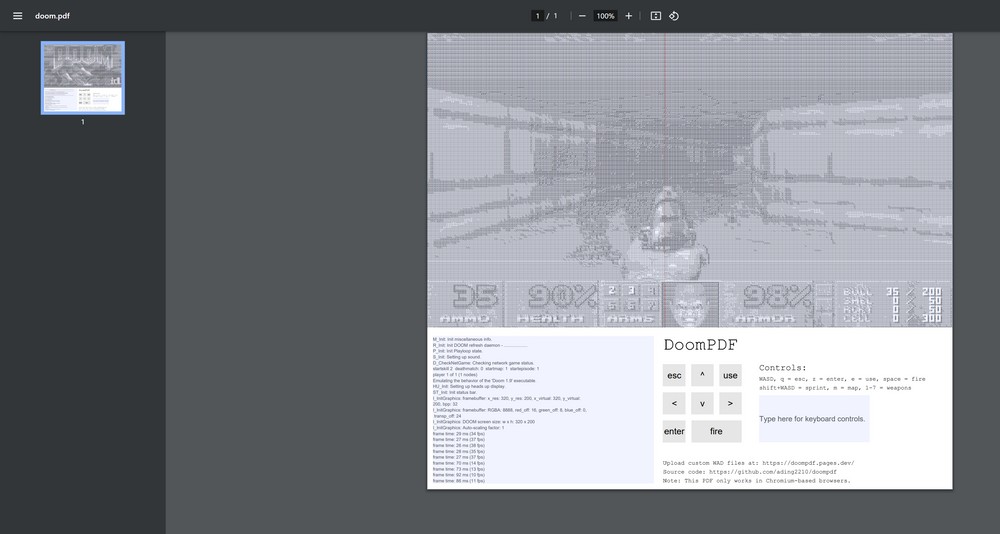The width and height of the screenshot is (1000, 534).
Task: Click the 'Source code' GitHub line
Action: pyautogui.click(x=749, y=472)
